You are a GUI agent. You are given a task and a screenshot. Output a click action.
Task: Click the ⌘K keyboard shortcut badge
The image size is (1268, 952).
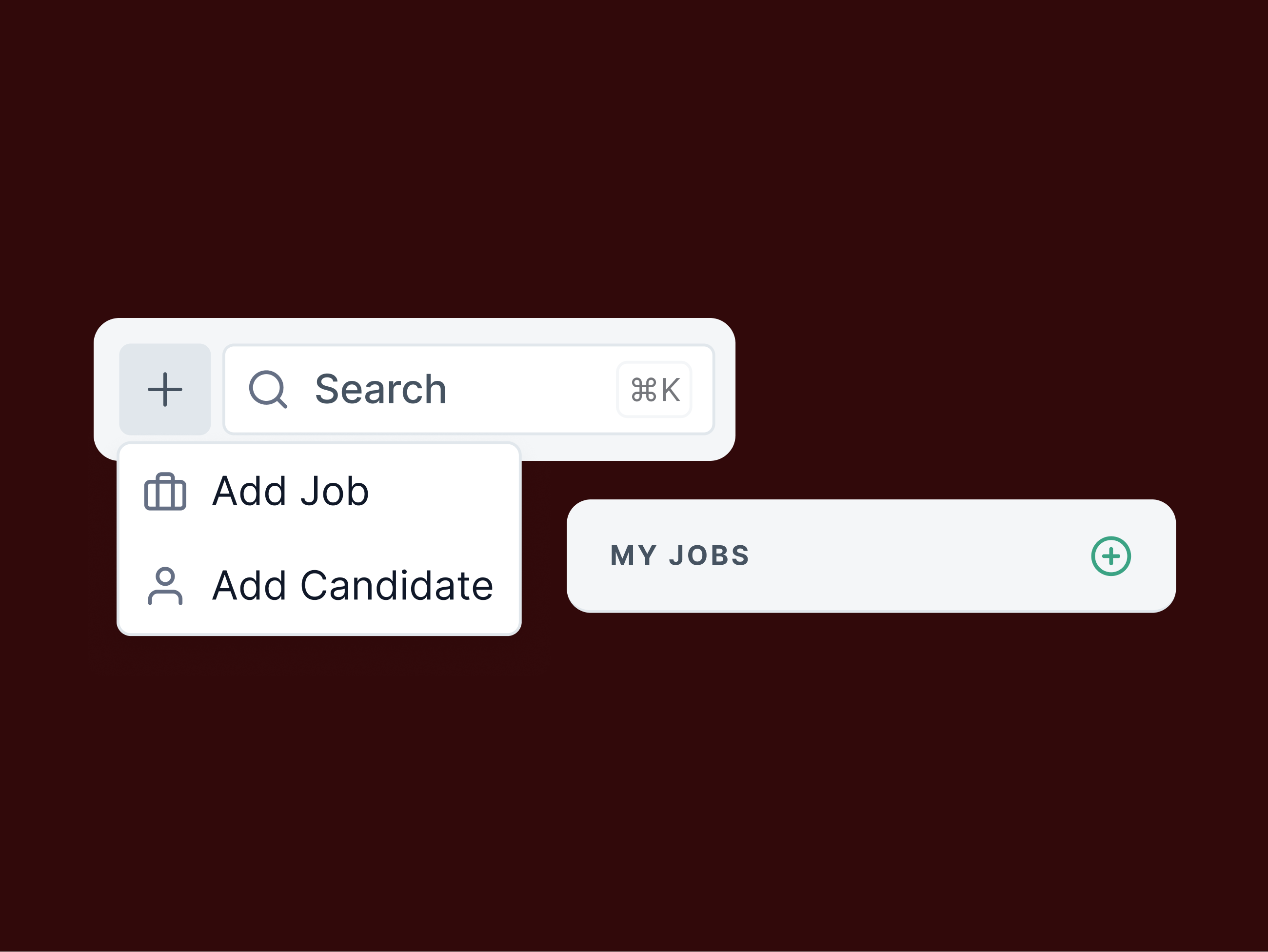point(654,390)
